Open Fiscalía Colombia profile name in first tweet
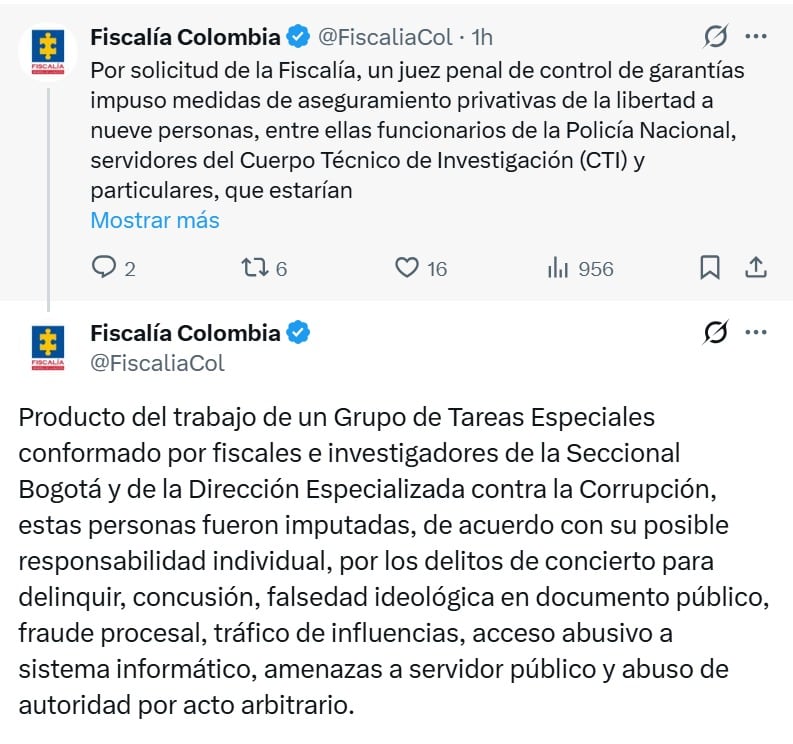 pyautogui.click(x=185, y=38)
